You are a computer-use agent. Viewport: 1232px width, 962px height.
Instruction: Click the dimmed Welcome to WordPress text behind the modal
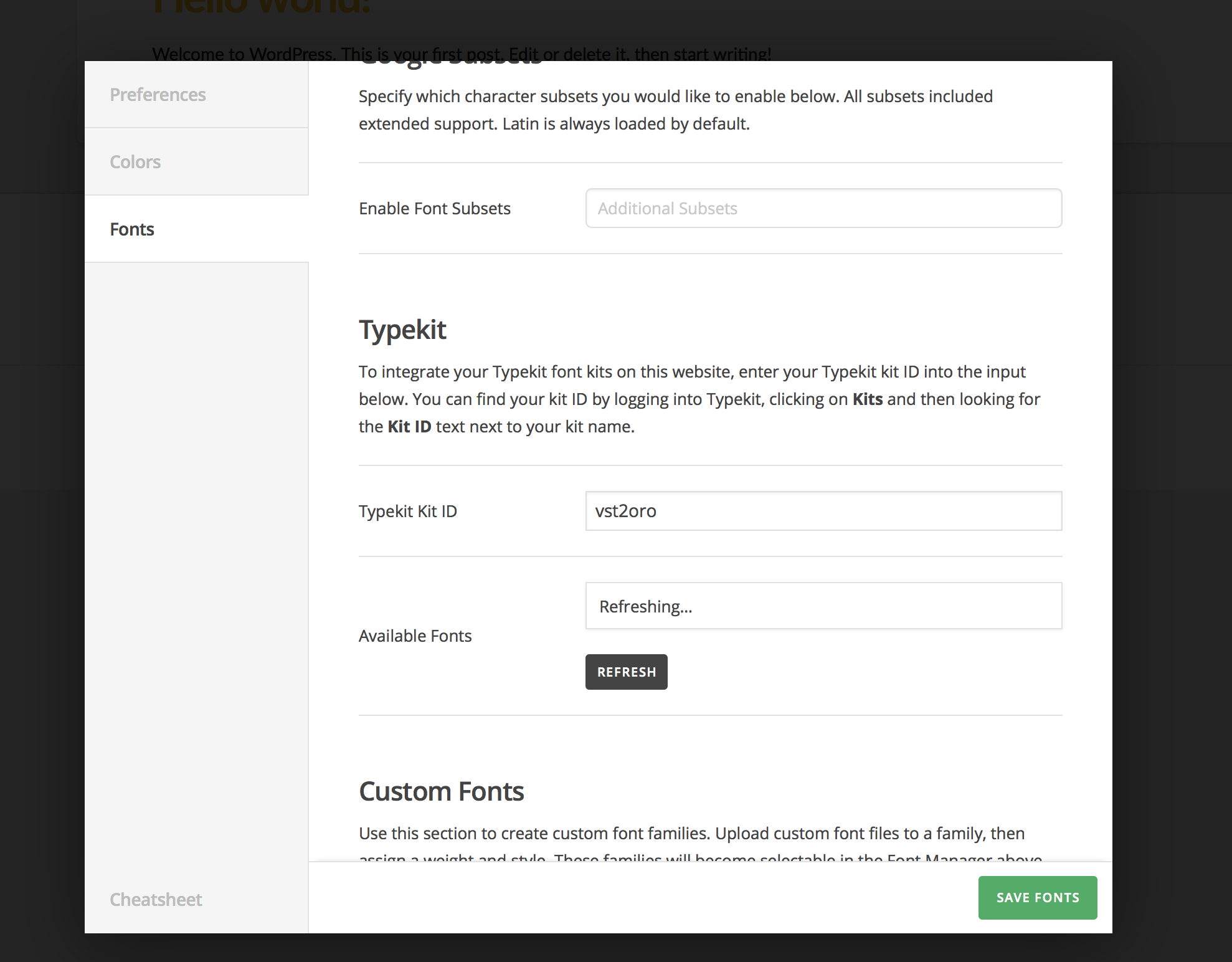pos(462,54)
